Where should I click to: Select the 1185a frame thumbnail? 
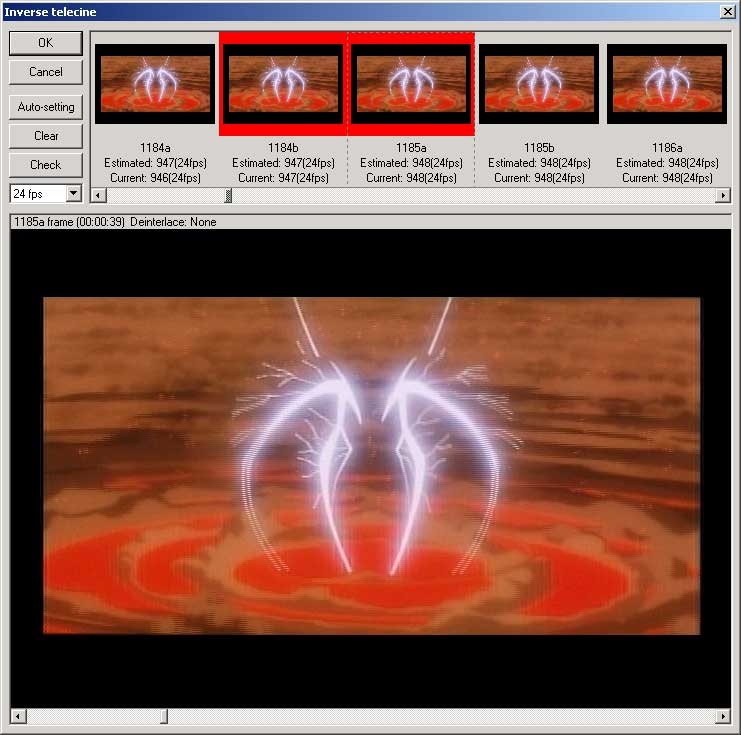(x=411, y=84)
